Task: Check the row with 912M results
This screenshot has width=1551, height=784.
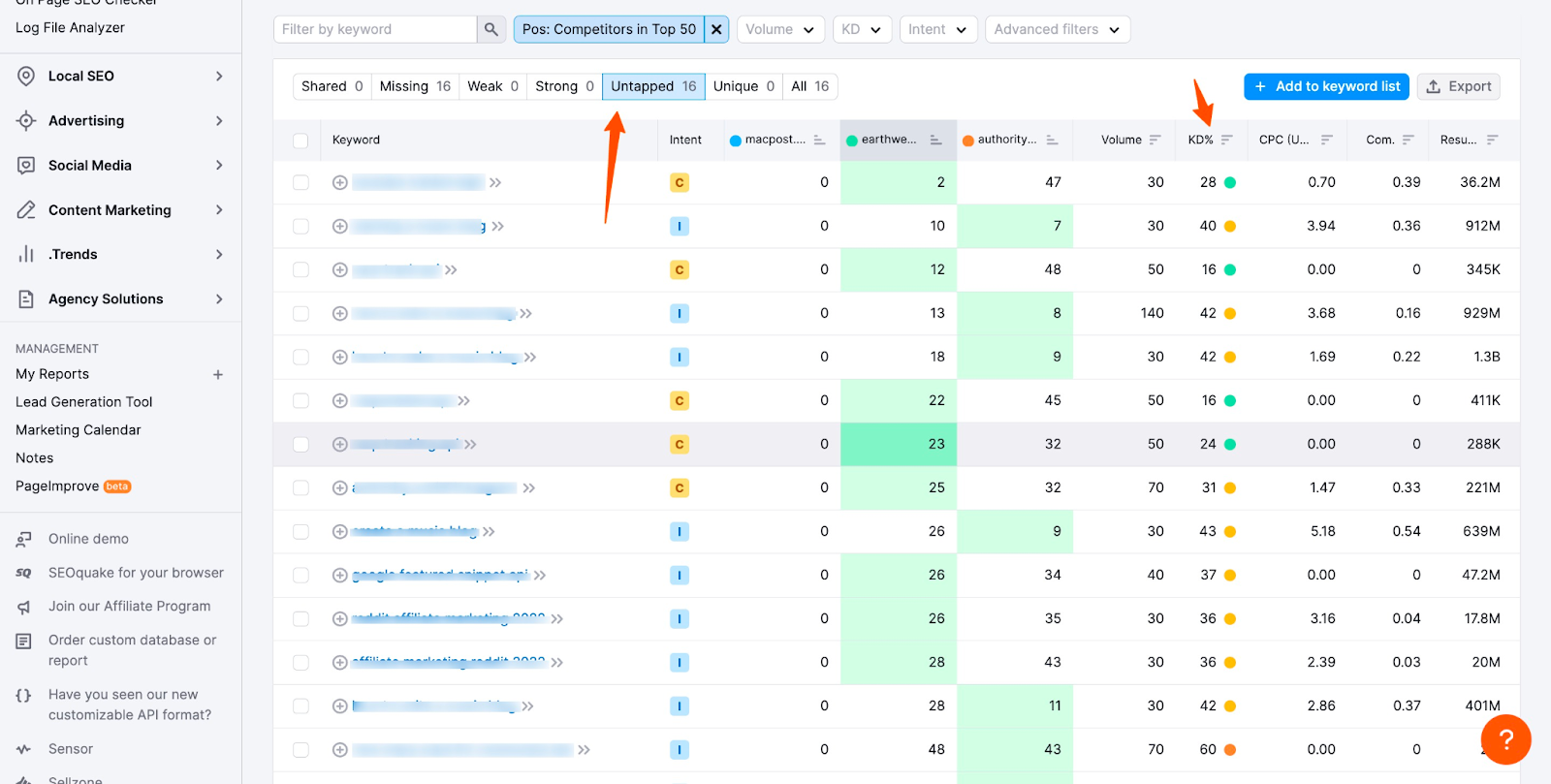Action: (x=301, y=226)
